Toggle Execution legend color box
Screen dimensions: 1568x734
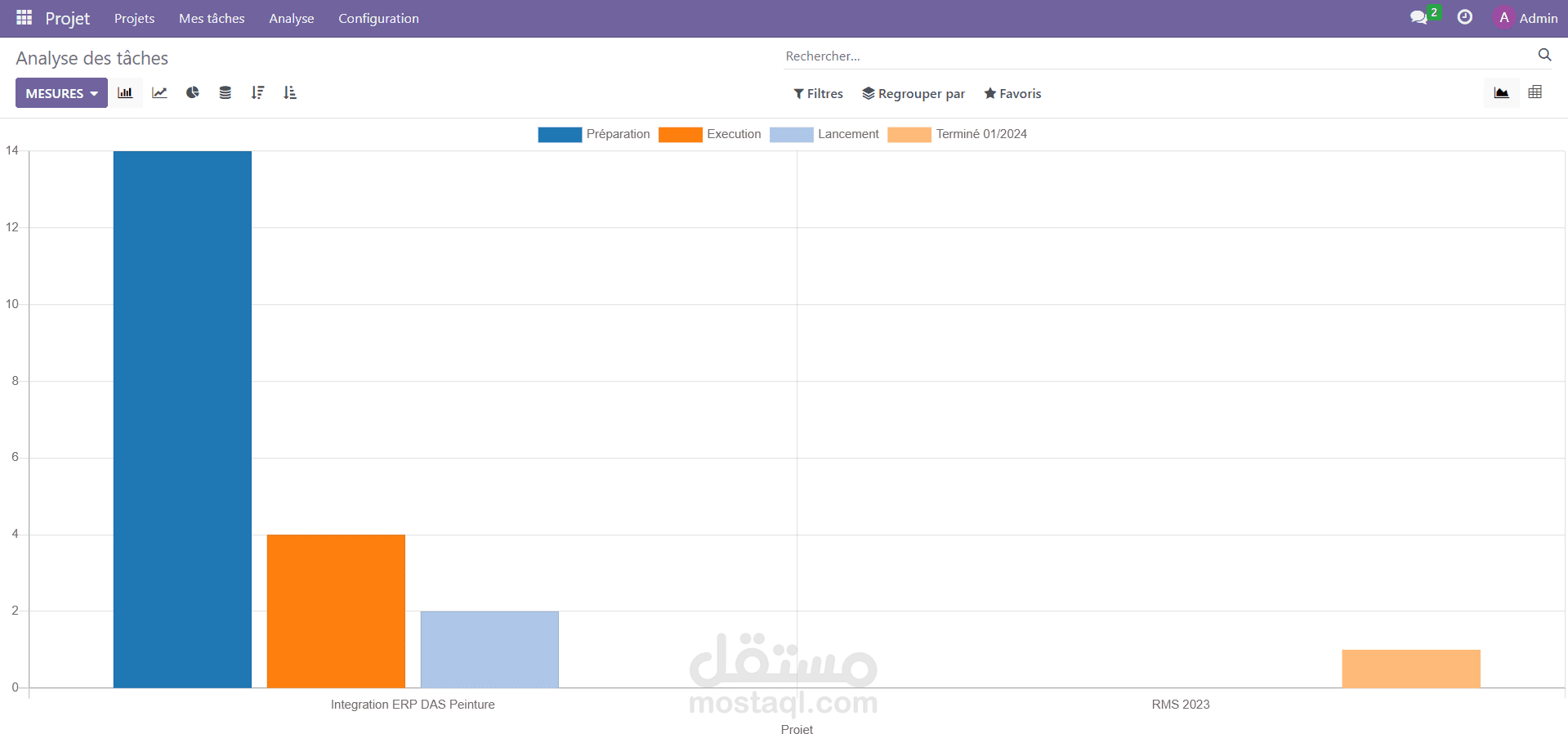pos(680,134)
